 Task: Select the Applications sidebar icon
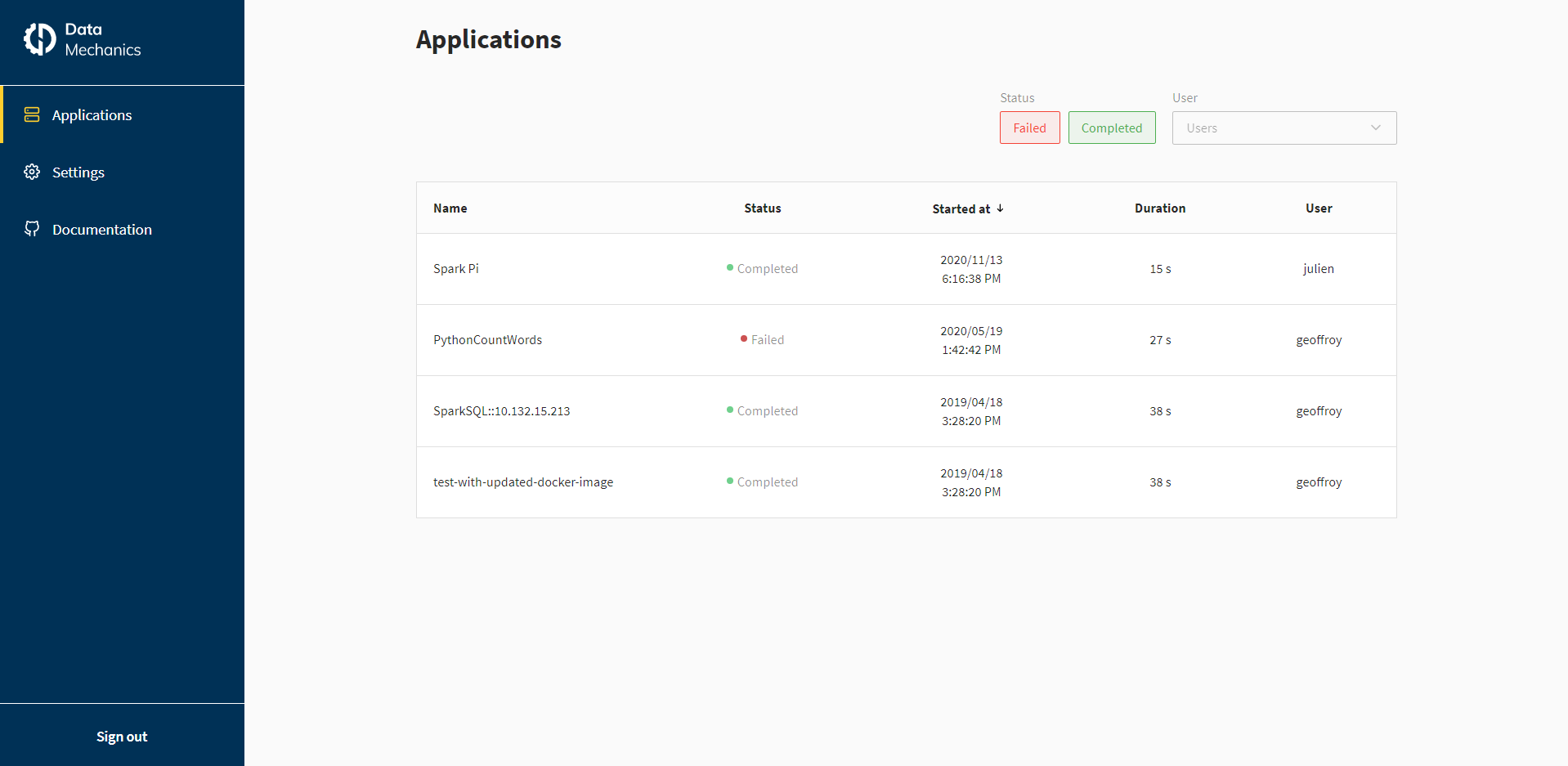pyautogui.click(x=31, y=114)
